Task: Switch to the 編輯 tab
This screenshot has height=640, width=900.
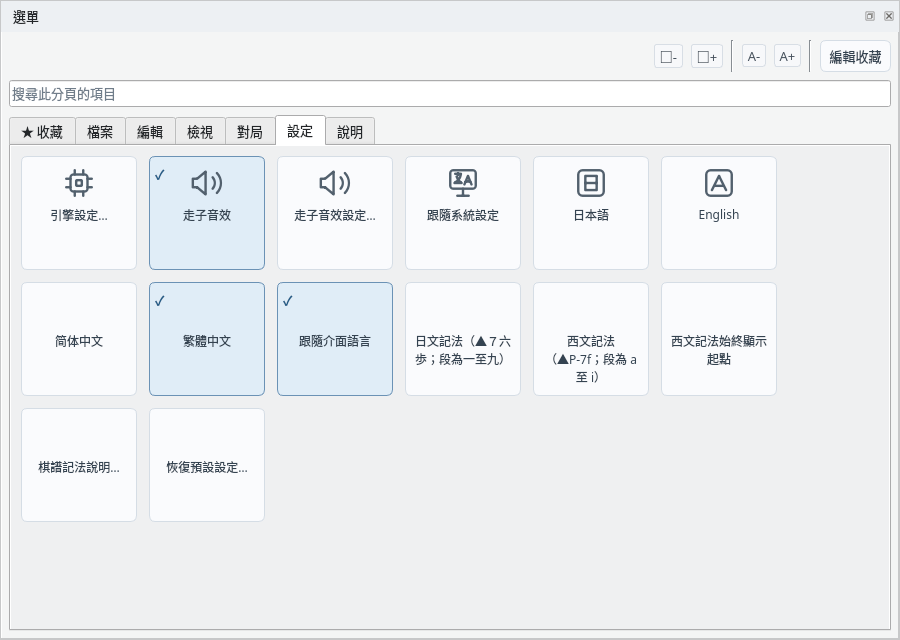Action: (x=150, y=132)
